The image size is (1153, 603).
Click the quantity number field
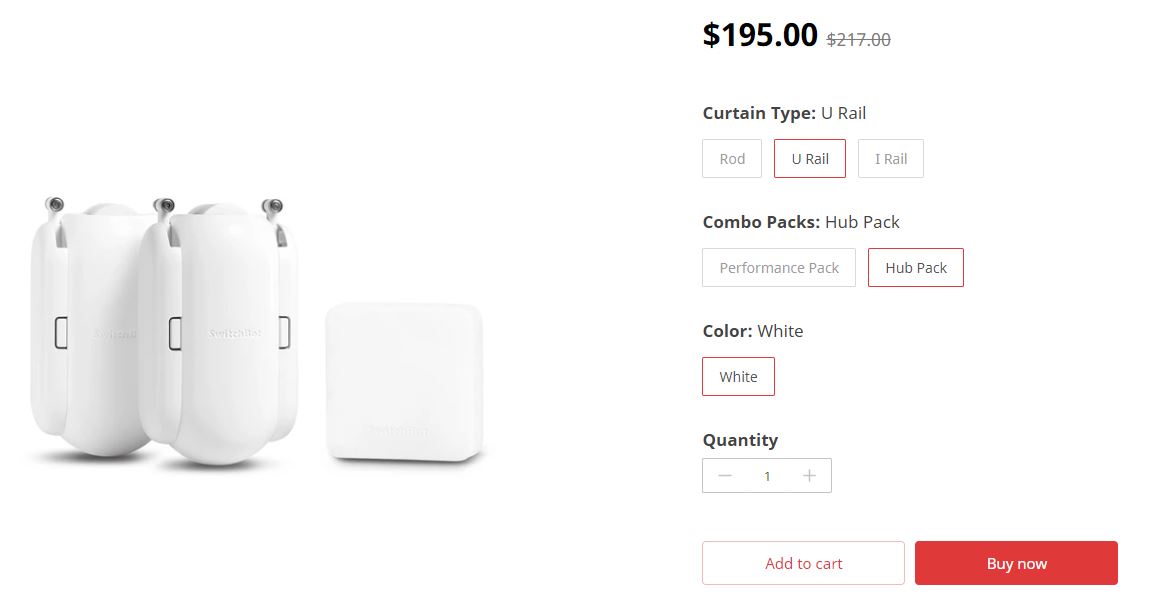coord(767,476)
